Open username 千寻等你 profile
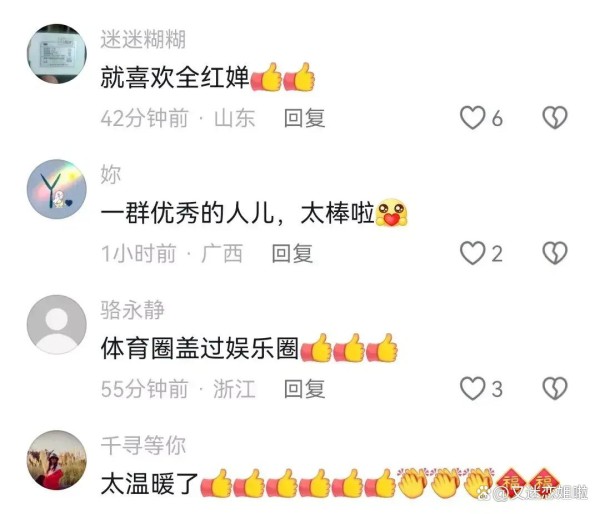The height and width of the screenshot is (514, 600). pos(143,445)
